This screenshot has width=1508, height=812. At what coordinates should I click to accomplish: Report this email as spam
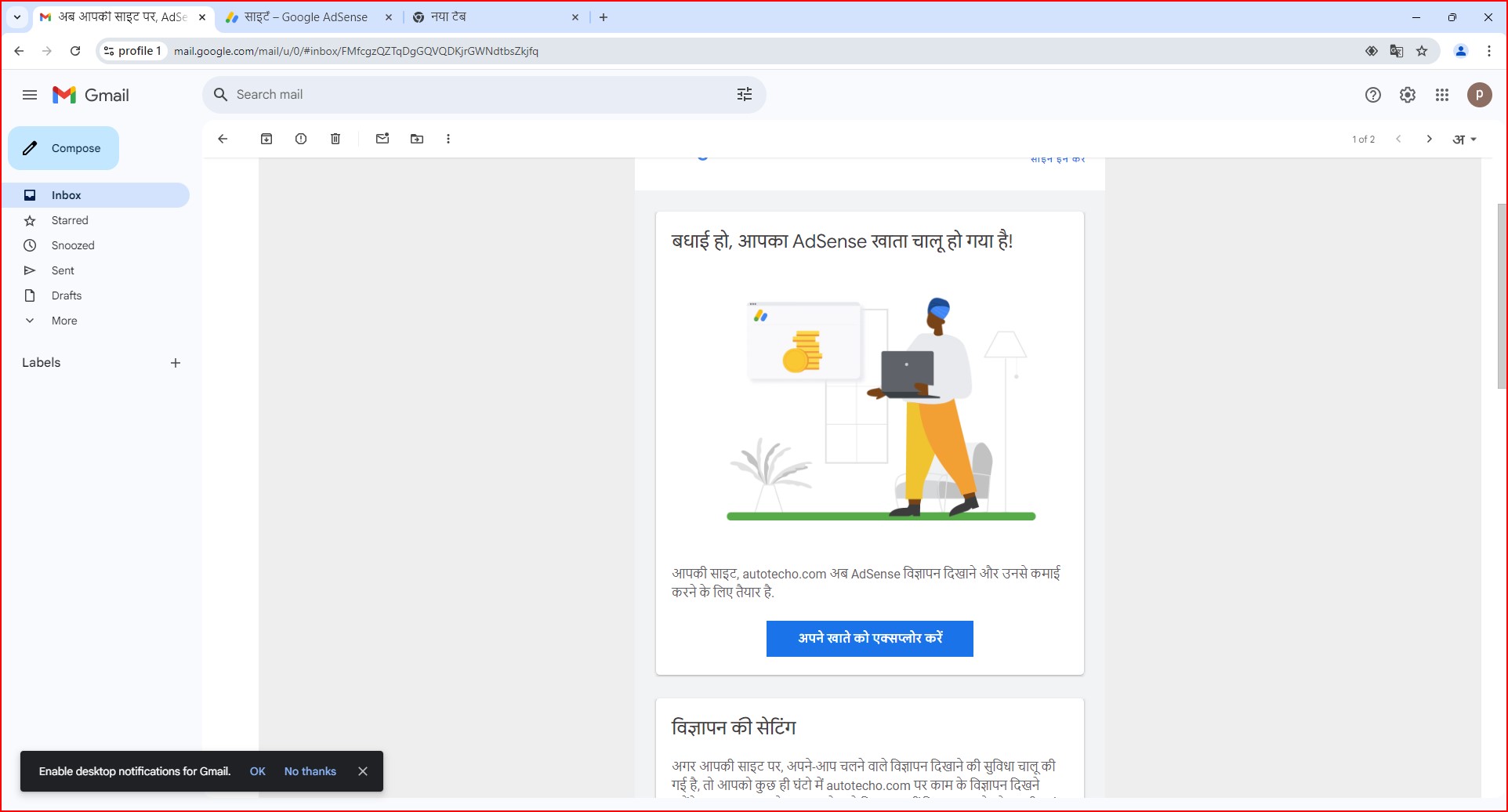pyautogui.click(x=301, y=139)
